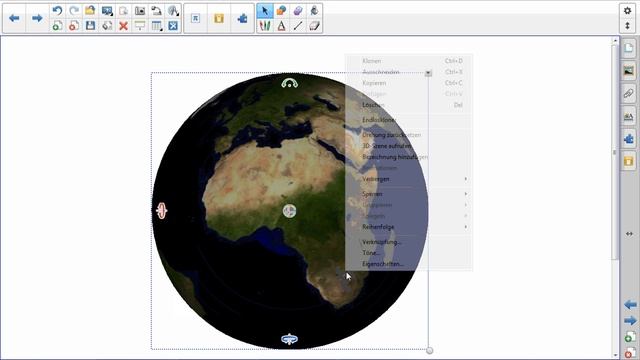Click the screen shade icon

(140, 26)
